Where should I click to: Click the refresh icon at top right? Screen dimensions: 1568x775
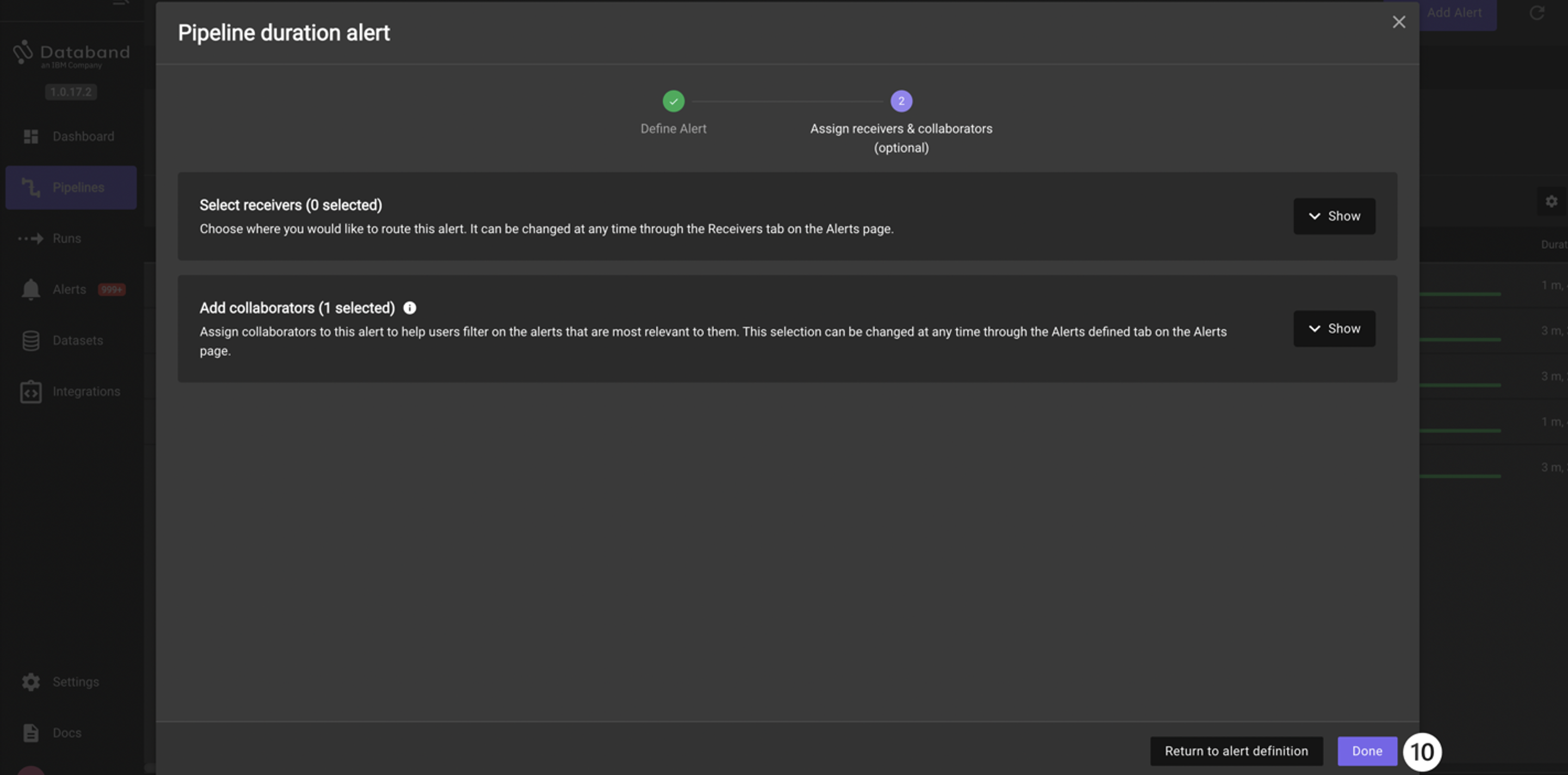[1536, 13]
